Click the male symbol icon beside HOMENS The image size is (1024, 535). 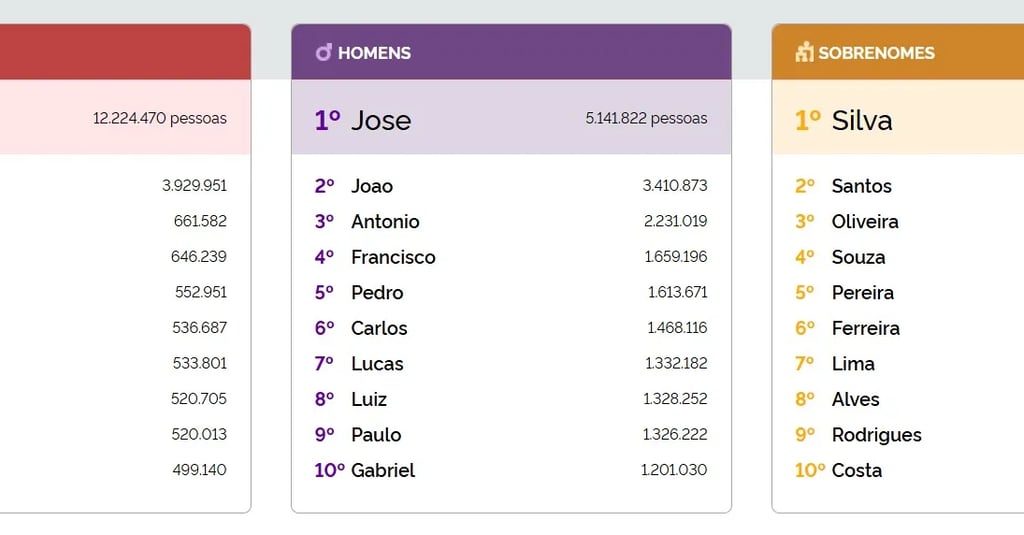[x=323, y=53]
